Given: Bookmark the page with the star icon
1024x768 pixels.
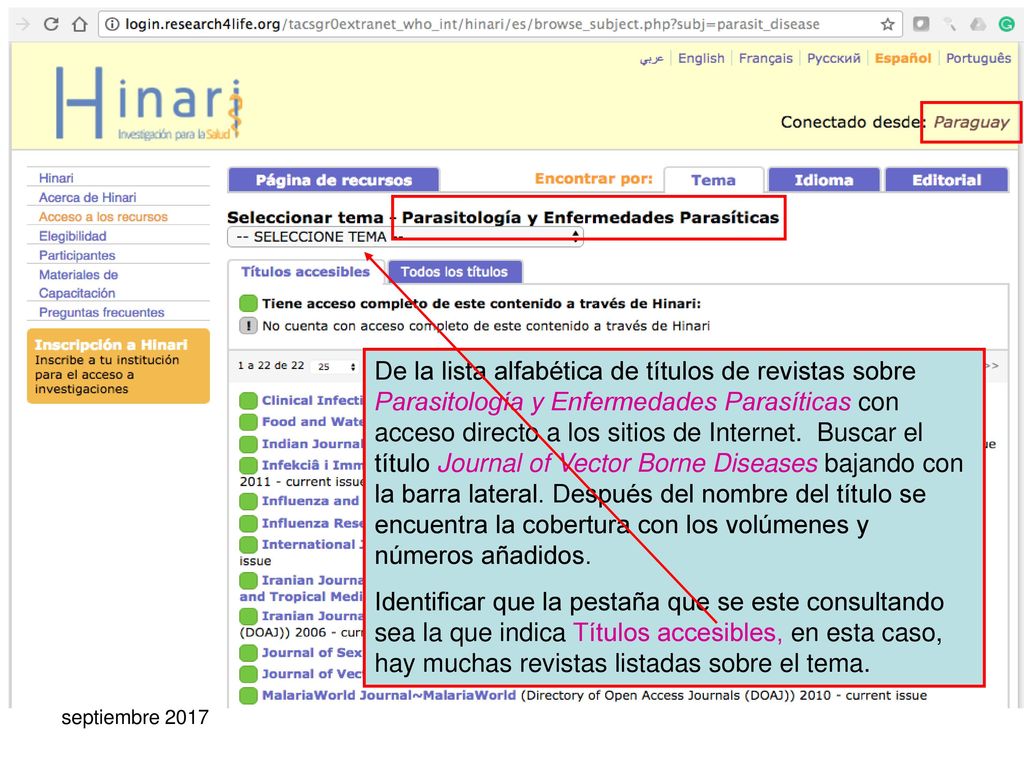Looking at the screenshot, I should (887, 24).
